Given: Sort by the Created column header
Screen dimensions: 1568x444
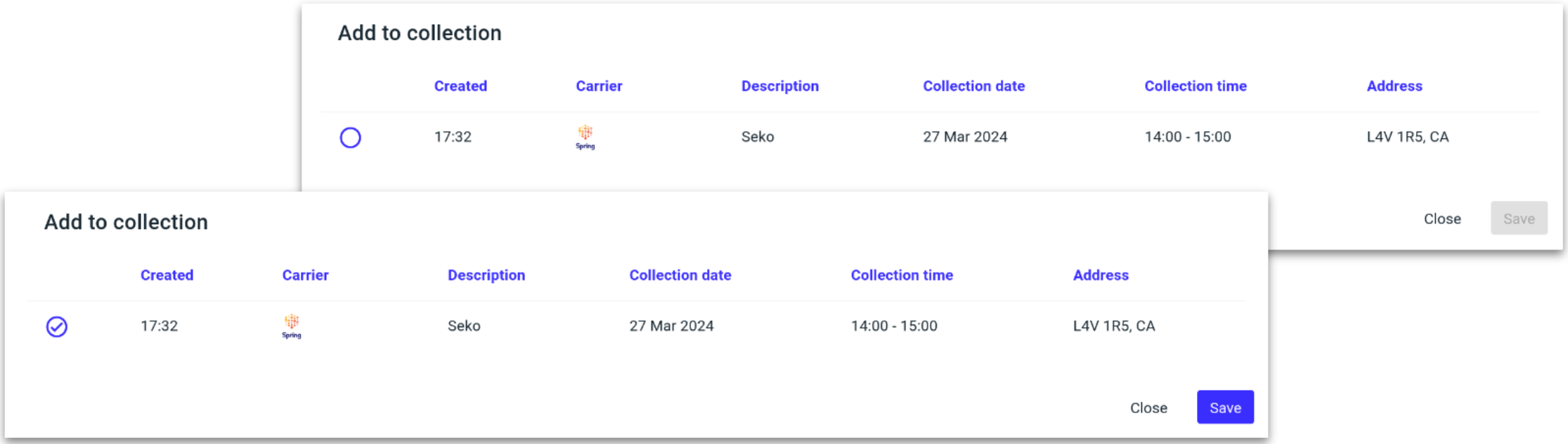Looking at the screenshot, I should click(x=167, y=275).
